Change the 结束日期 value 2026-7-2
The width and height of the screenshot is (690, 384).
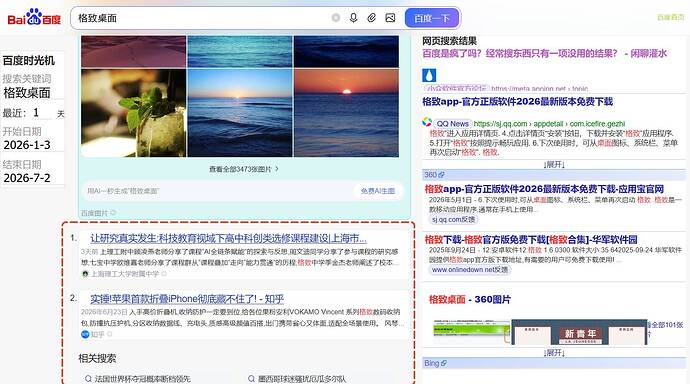pyautogui.click(x=33, y=178)
